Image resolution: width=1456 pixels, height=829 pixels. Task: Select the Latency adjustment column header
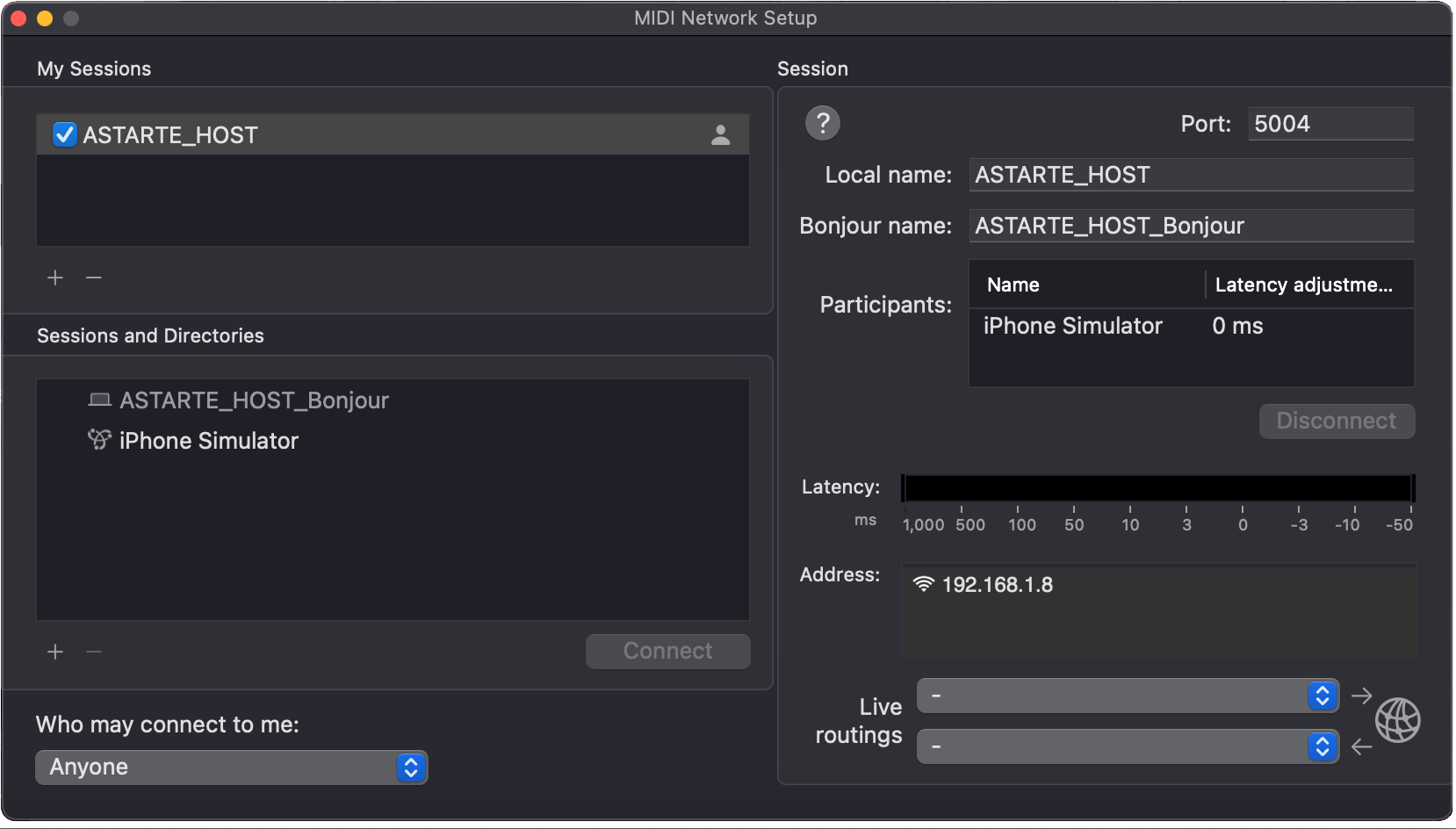(1307, 284)
